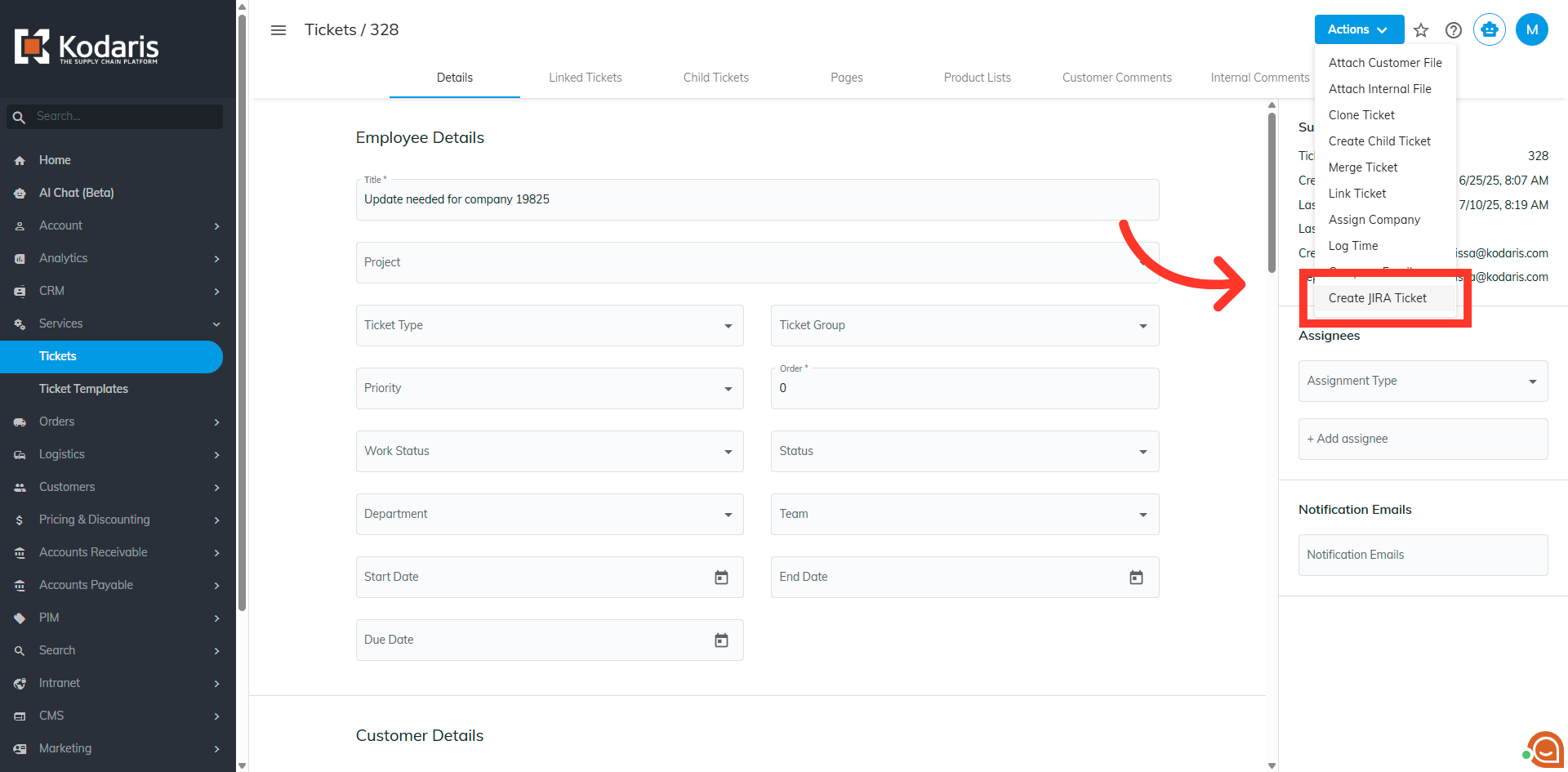
Task: Expand the Accounts Receivable sidebar section
Action: pos(216,553)
